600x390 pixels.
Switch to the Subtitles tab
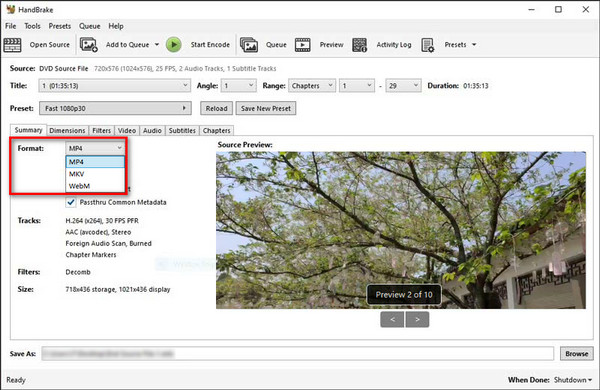pyautogui.click(x=182, y=131)
